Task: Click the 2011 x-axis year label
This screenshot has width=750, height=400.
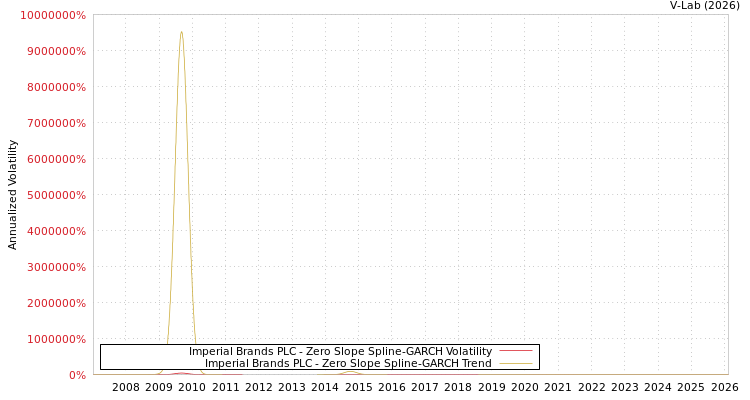Action: coord(225,388)
